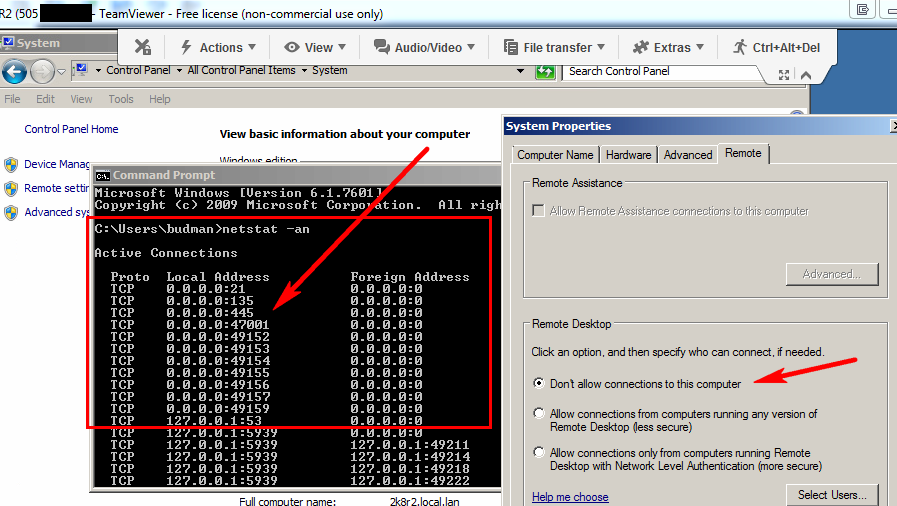Screen dimensions: 897x506
Task: Click the Command Prompt title bar icon
Action: (103, 176)
